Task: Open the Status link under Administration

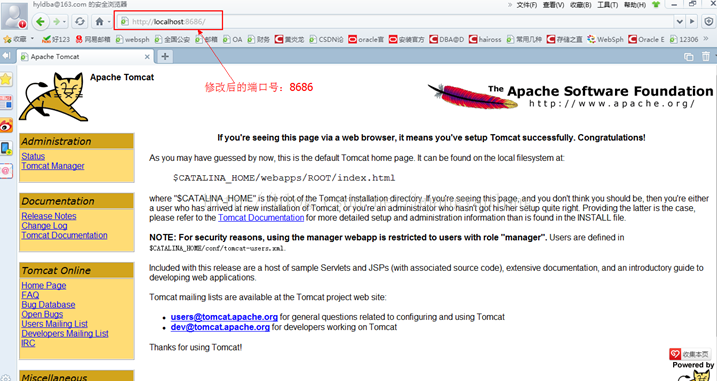Action: point(33,156)
